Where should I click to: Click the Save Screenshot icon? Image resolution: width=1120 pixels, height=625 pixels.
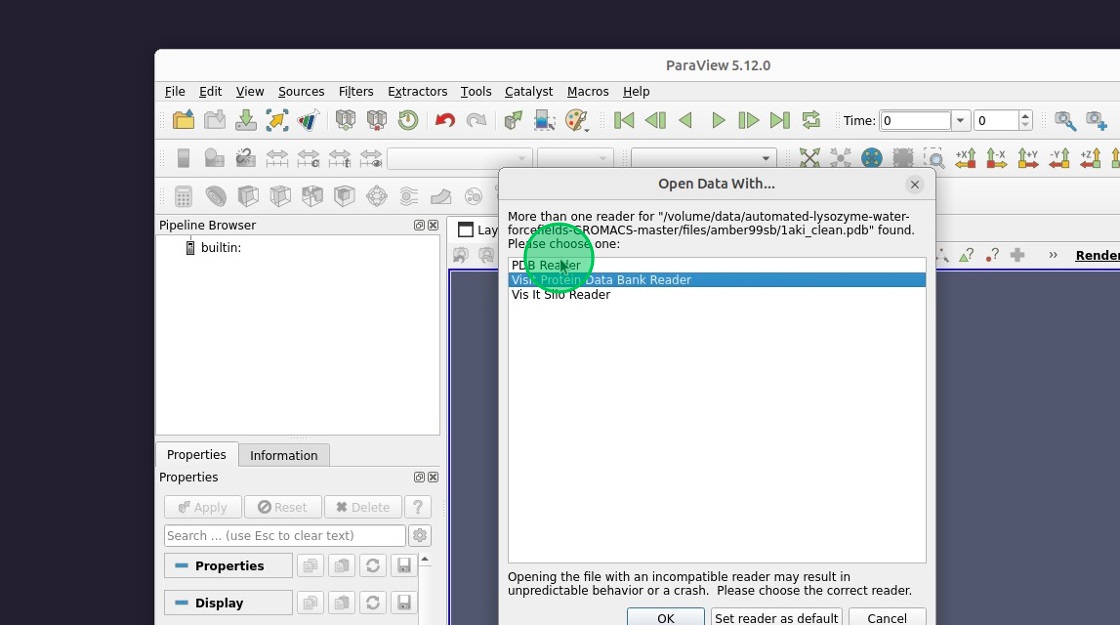(x=277, y=120)
